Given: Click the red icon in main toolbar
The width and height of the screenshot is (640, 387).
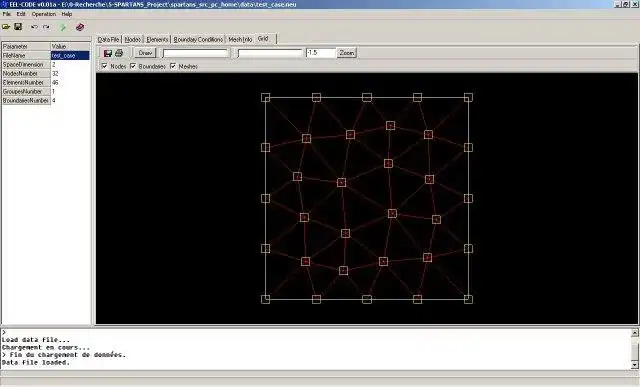Looking at the screenshot, I should click(x=80, y=27).
